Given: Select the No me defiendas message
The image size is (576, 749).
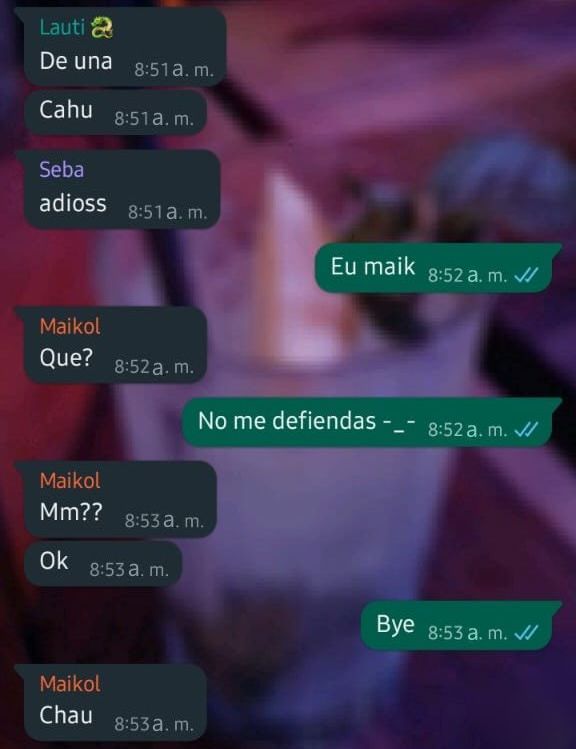Looking at the screenshot, I should pyautogui.click(x=371, y=423).
